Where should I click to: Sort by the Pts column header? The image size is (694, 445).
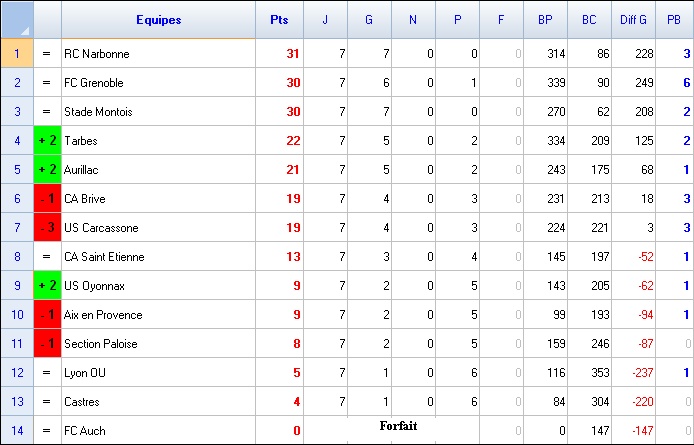(279, 20)
